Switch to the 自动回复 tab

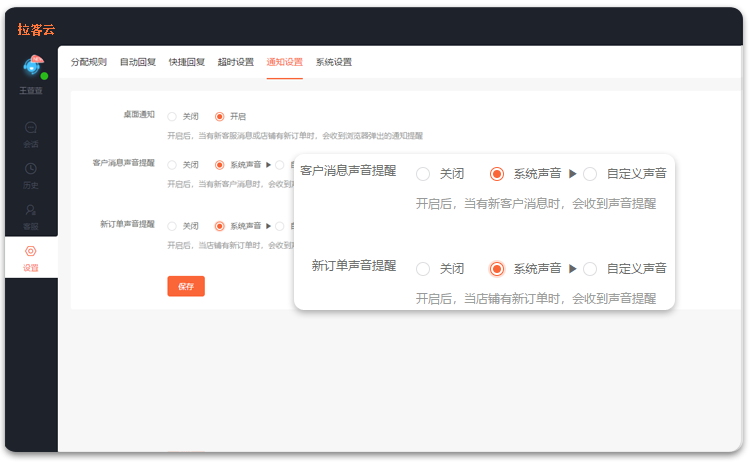138,62
